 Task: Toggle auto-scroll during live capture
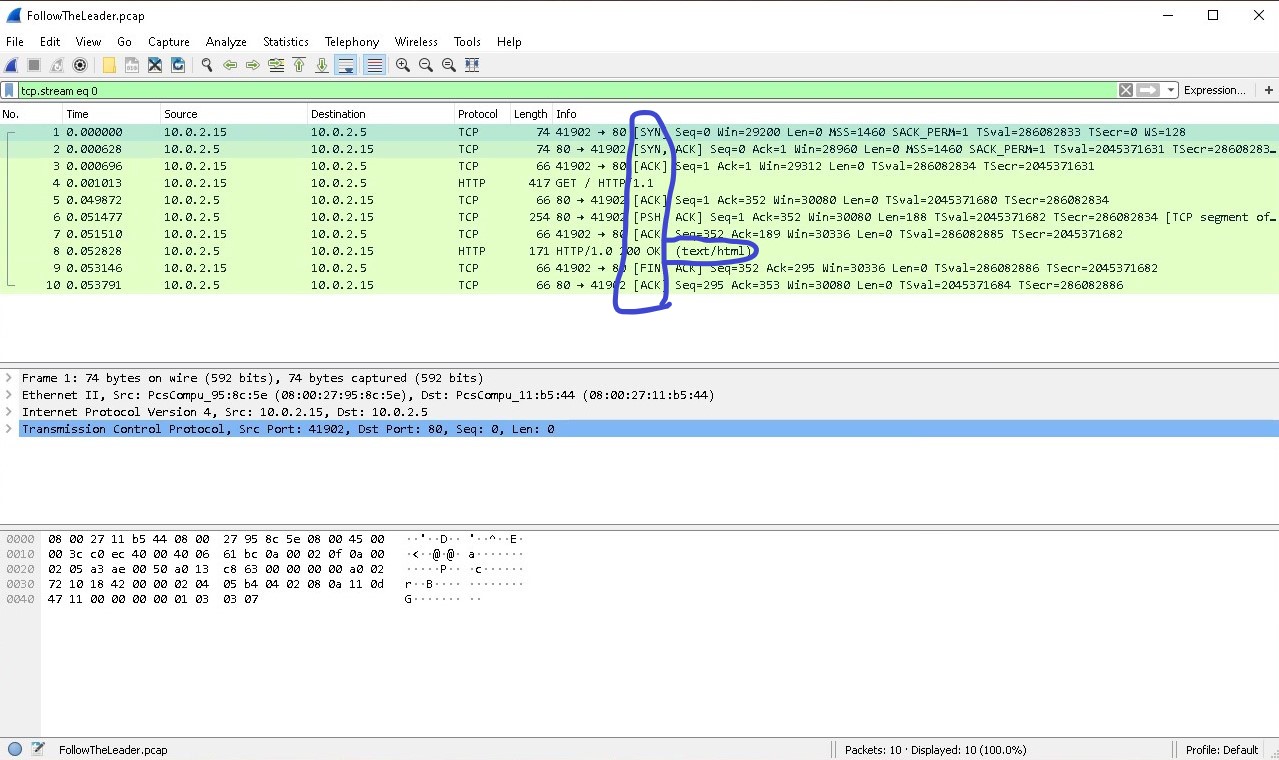point(345,65)
